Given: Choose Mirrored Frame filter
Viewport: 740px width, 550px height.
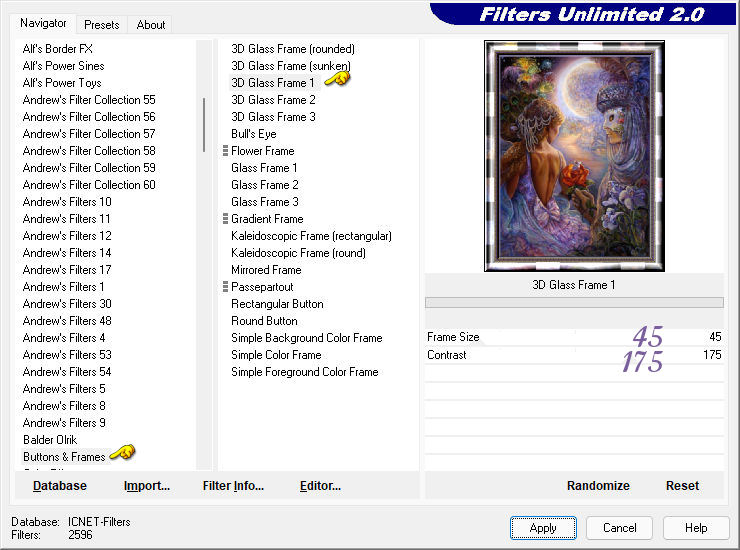Looking at the screenshot, I should pyautogui.click(x=266, y=270).
